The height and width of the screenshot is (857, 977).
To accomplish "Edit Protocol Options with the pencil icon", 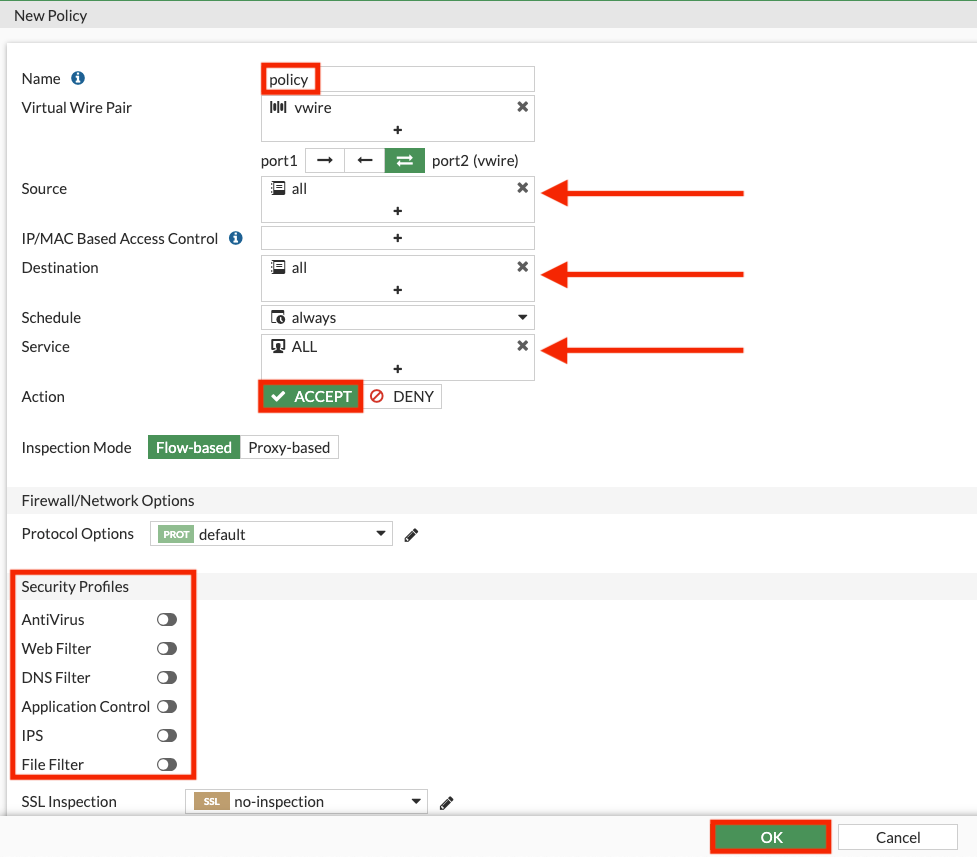I will point(411,535).
